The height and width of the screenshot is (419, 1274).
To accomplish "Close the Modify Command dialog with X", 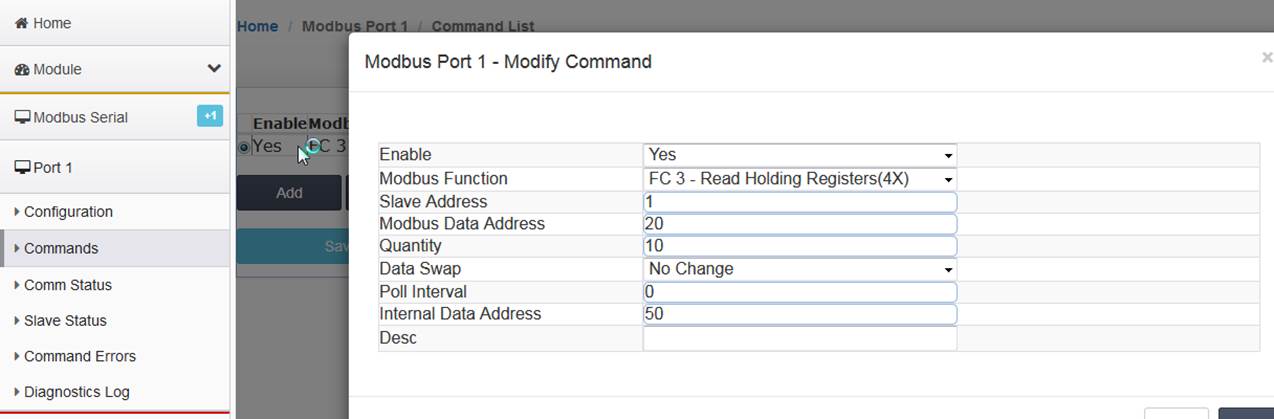I will tap(1267, 59).
